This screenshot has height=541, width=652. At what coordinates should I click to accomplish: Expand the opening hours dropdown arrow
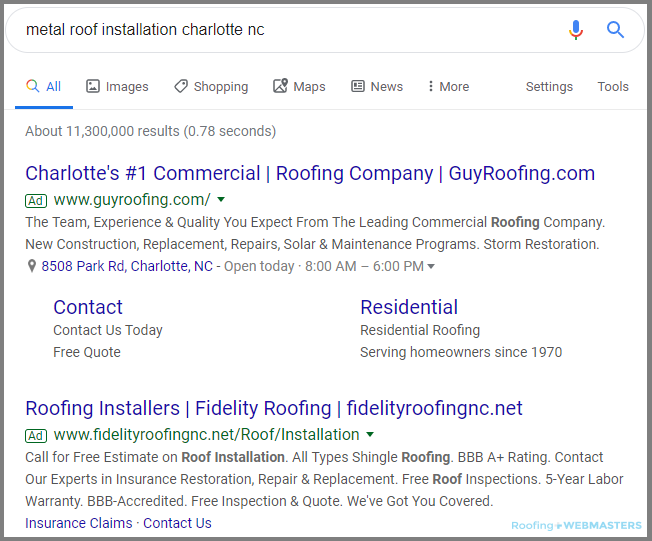pos(431,266)
